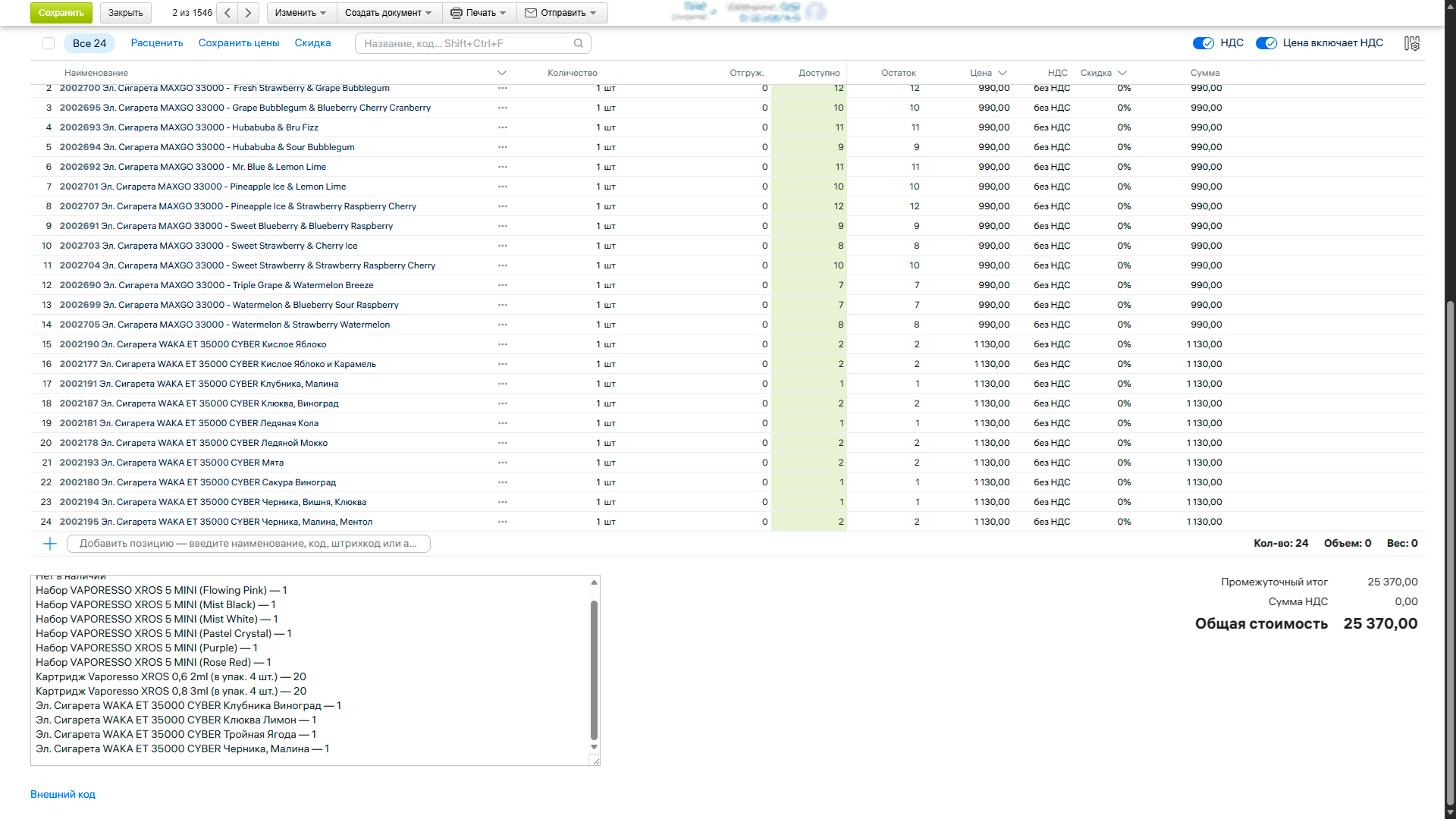Open the Отправить dropdown
Screen dimensions: 1456x819
pyautogui.click(x=561, y=13)
